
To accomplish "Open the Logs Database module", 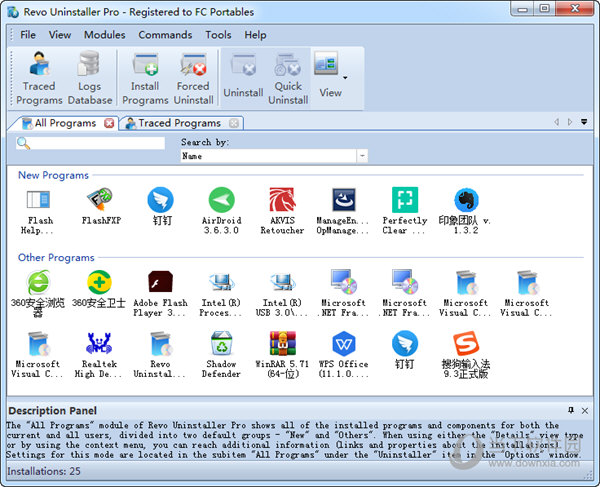I will 90,78.
